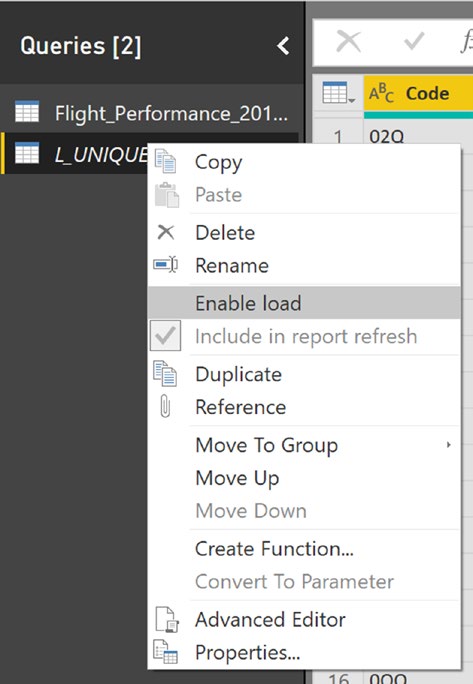Open Advanced Editor via its icon
Viewport: 473px width, 684px height.
pyautogui.click(x=167, y=619)
